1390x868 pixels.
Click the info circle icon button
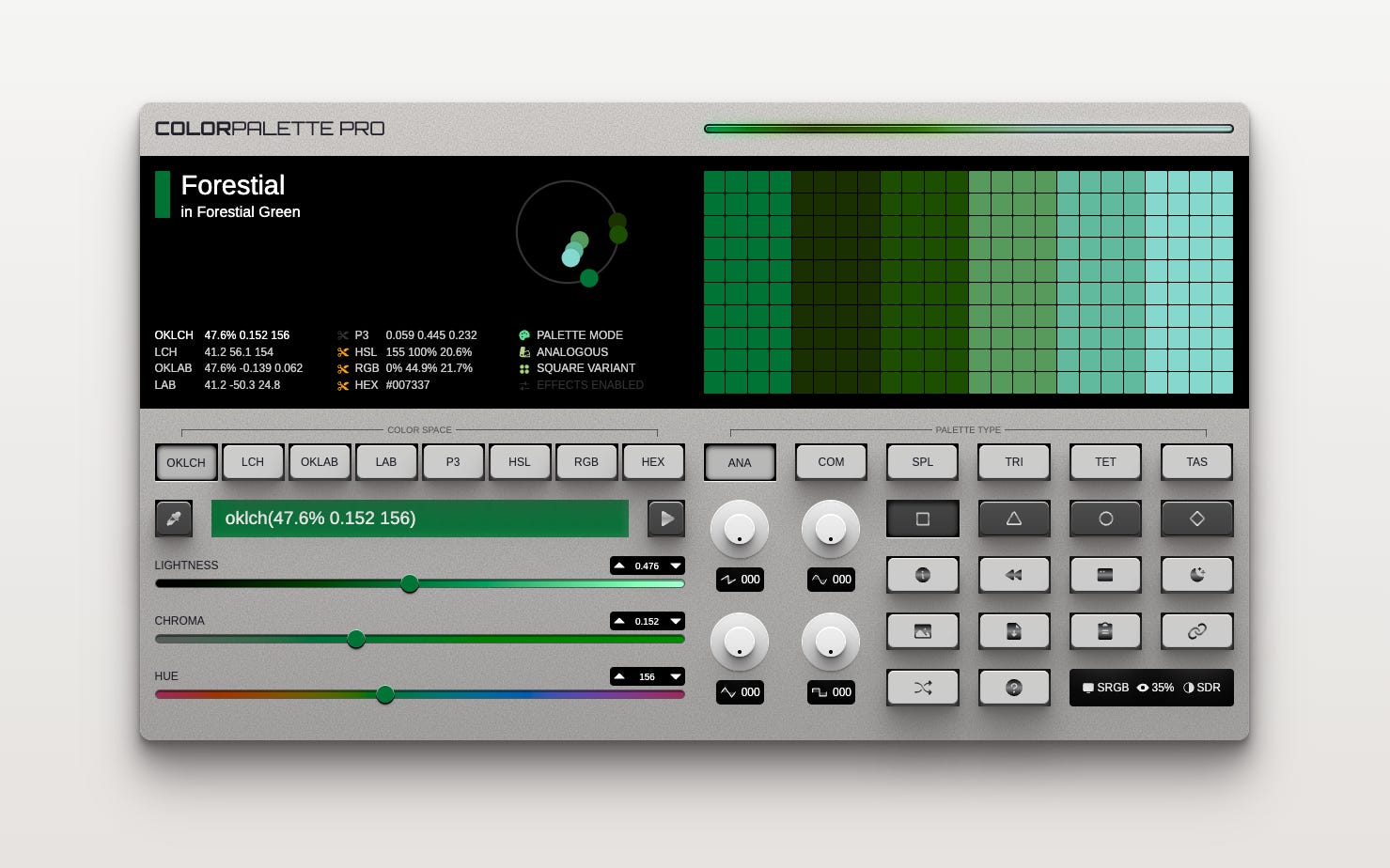pos(923,575)
